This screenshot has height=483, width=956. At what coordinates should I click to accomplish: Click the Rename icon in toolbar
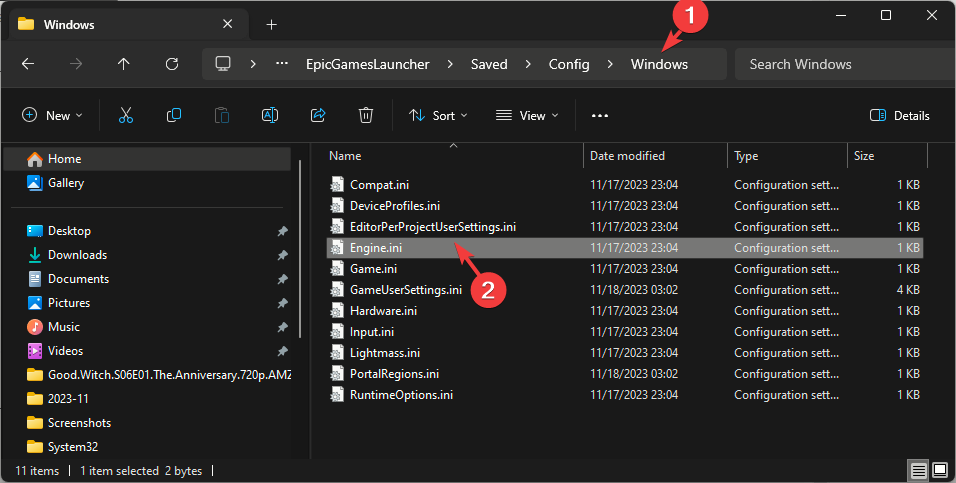tap(270, 115)
